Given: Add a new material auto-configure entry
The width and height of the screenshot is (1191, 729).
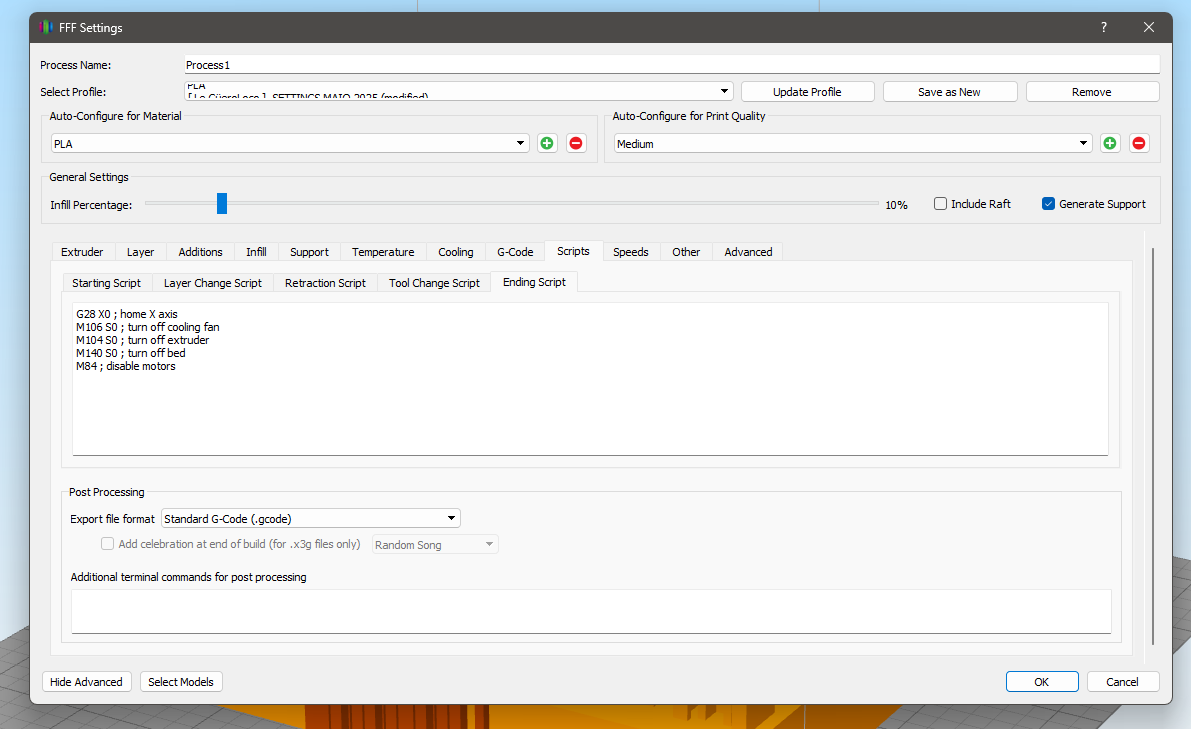Looking at the screenshot, I should coord(547,144).
